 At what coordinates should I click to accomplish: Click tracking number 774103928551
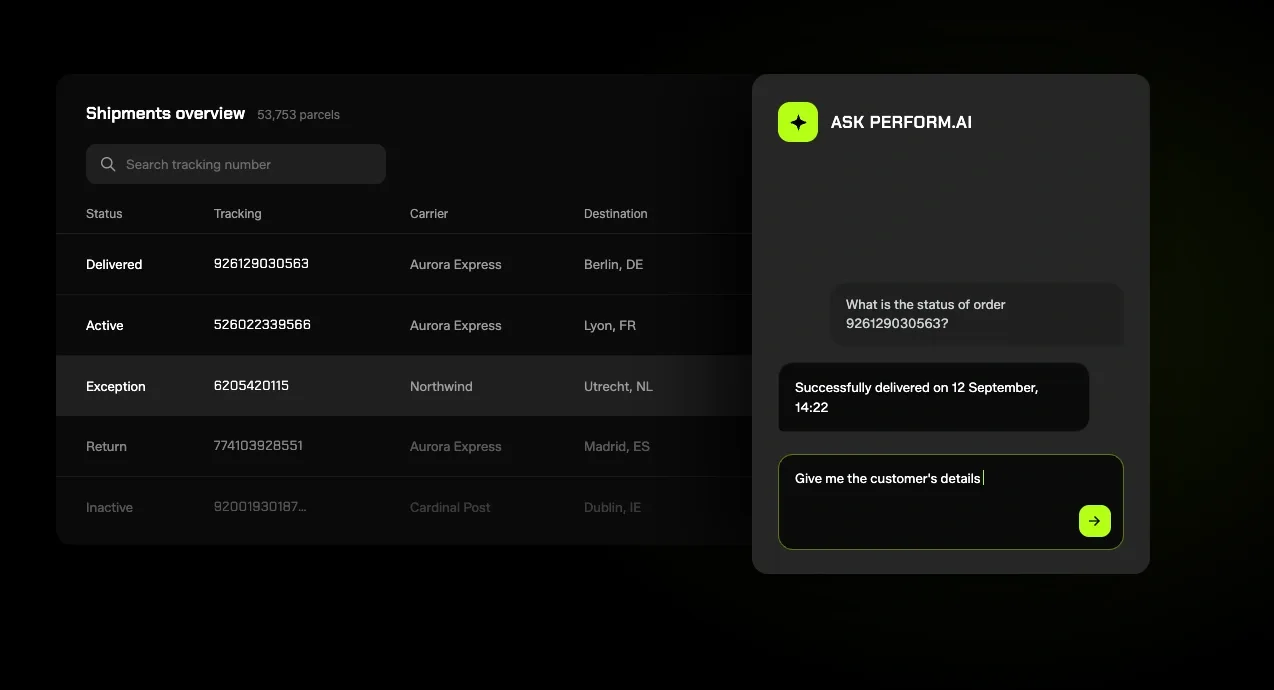click(x=258, y=446)
